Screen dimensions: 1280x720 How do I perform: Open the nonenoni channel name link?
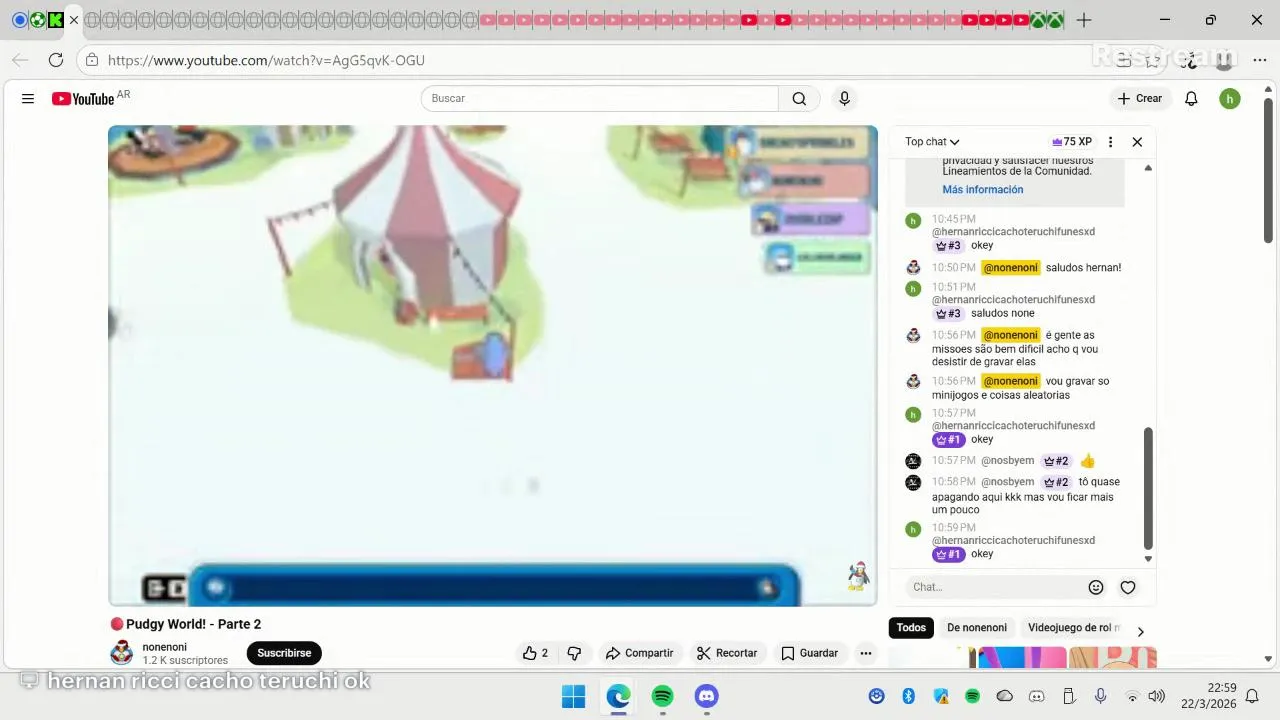(x=164, y=647)
